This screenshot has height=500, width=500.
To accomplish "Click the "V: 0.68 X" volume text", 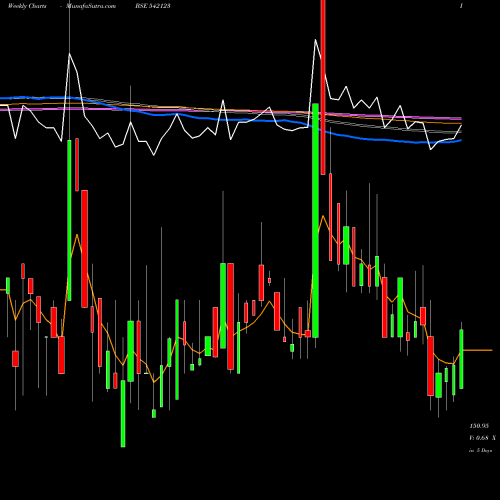I will (x=482, y=438).
